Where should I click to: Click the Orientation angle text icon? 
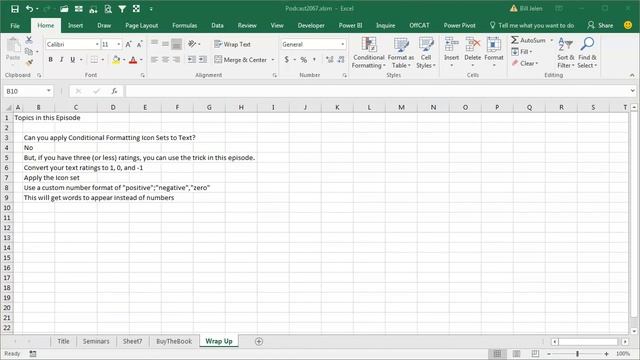point(192,44)
